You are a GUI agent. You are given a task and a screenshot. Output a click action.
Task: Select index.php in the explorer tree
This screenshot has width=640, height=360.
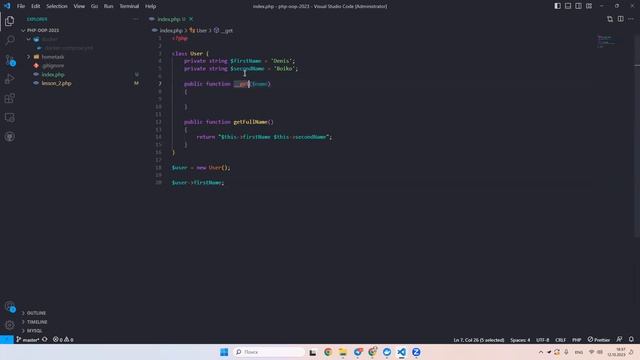[53, 75]
